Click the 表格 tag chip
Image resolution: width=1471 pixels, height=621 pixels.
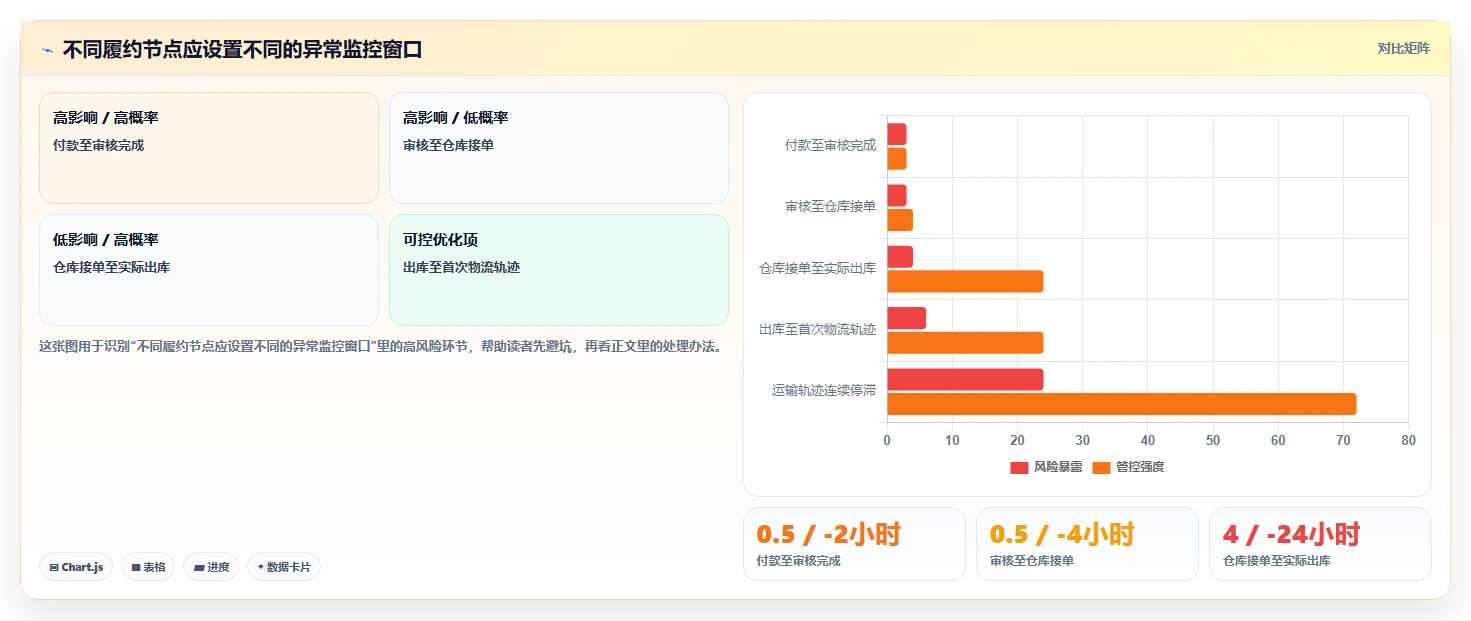tap(148, 567)
